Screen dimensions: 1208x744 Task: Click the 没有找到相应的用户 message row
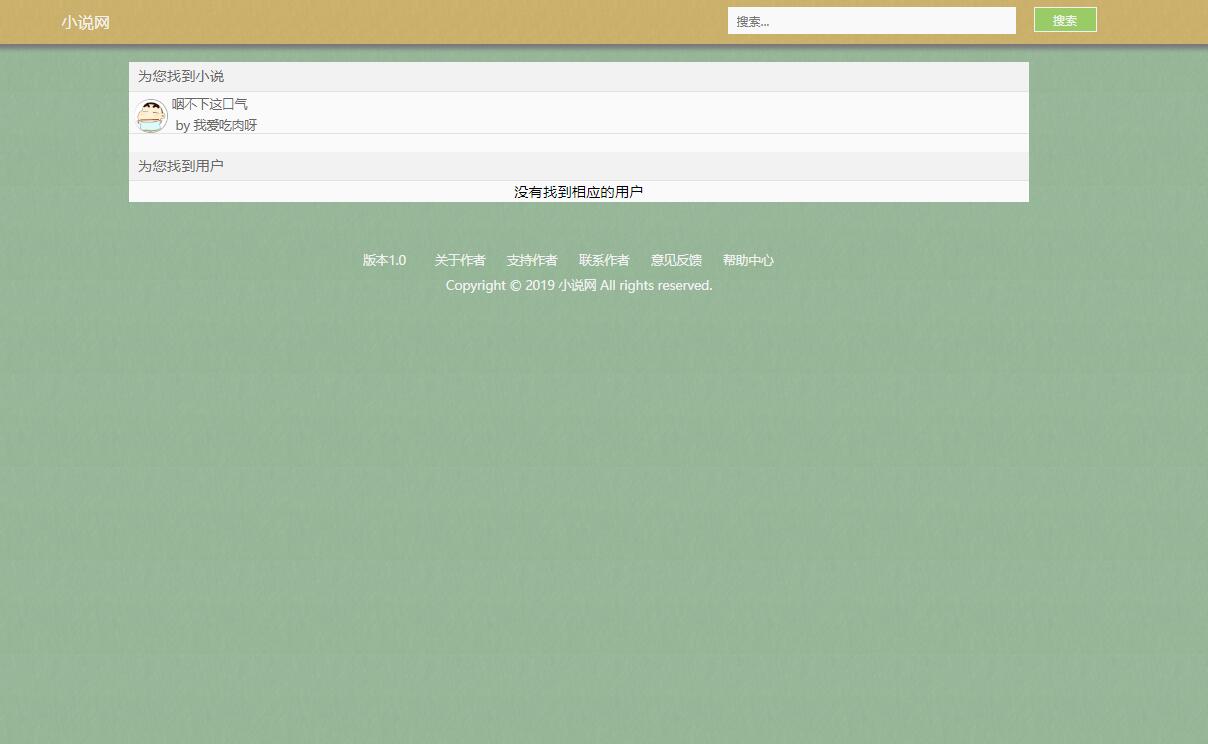579,190
